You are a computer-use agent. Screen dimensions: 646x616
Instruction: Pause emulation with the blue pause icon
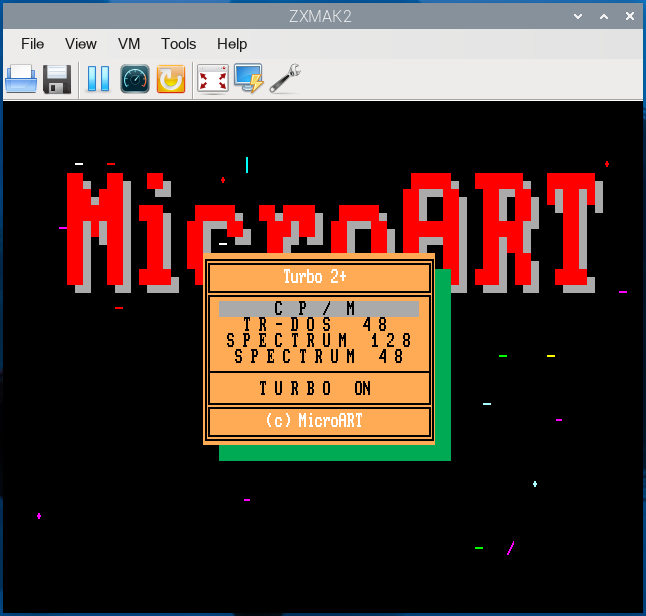point(98,79)
